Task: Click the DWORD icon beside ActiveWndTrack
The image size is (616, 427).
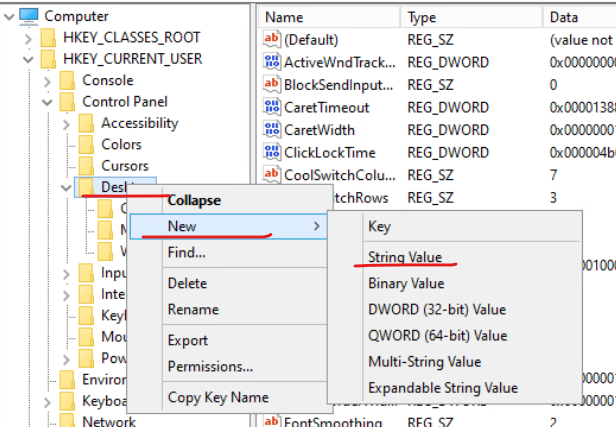Action: coord(272,62)
